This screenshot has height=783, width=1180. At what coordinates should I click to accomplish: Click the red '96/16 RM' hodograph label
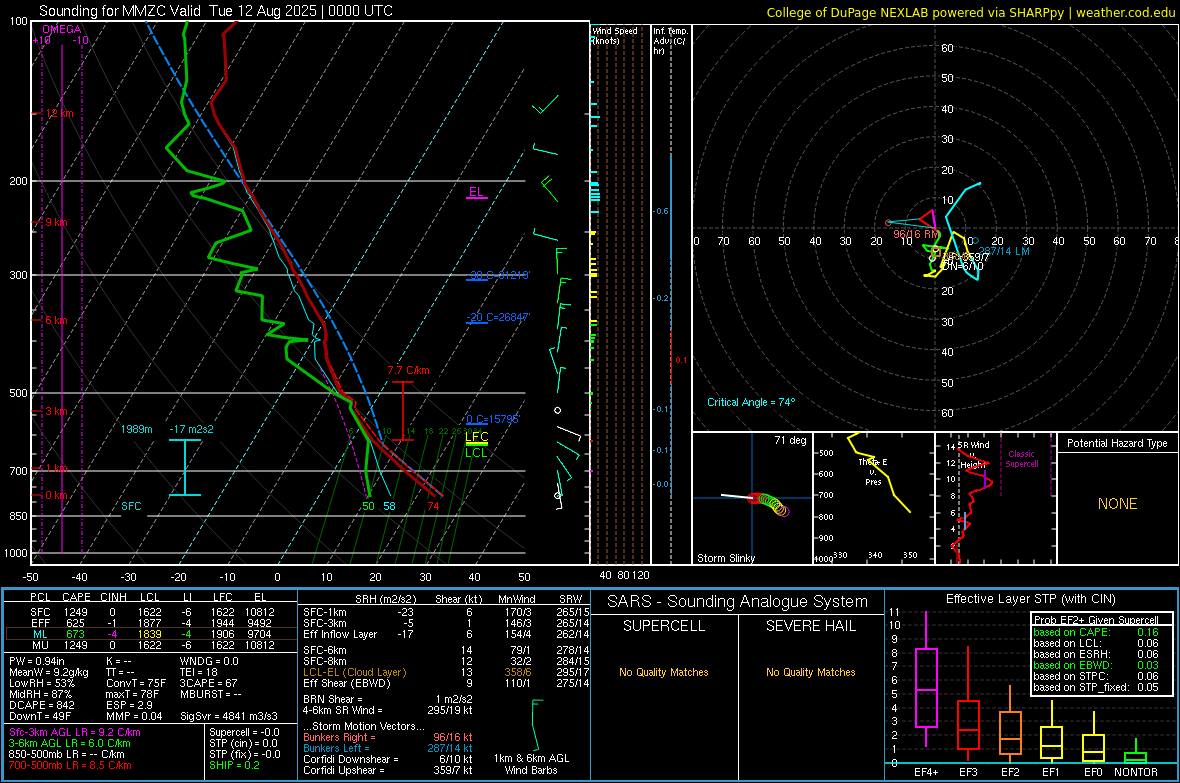[x=916, y=234]
